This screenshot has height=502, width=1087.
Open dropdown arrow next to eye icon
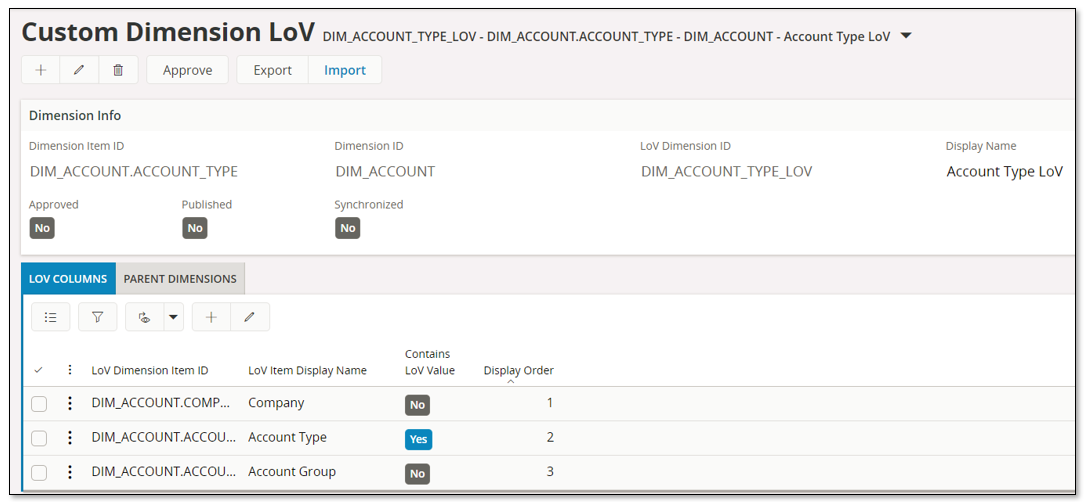[x=173, y=317]
